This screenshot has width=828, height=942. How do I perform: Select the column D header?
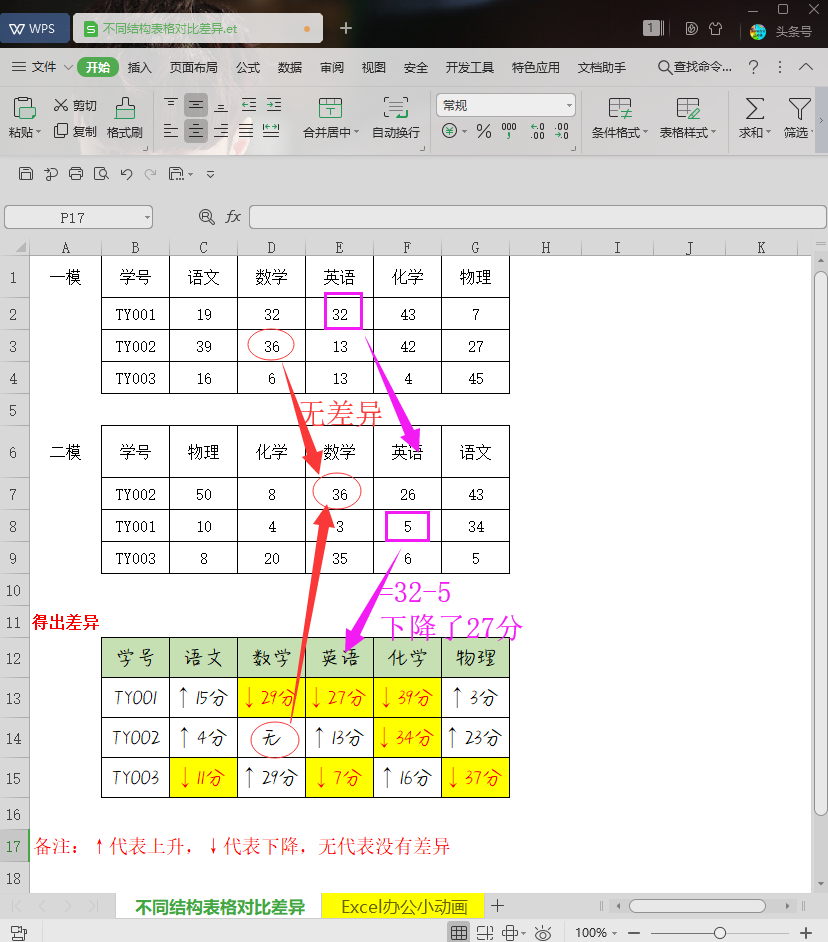pos(272,248)
